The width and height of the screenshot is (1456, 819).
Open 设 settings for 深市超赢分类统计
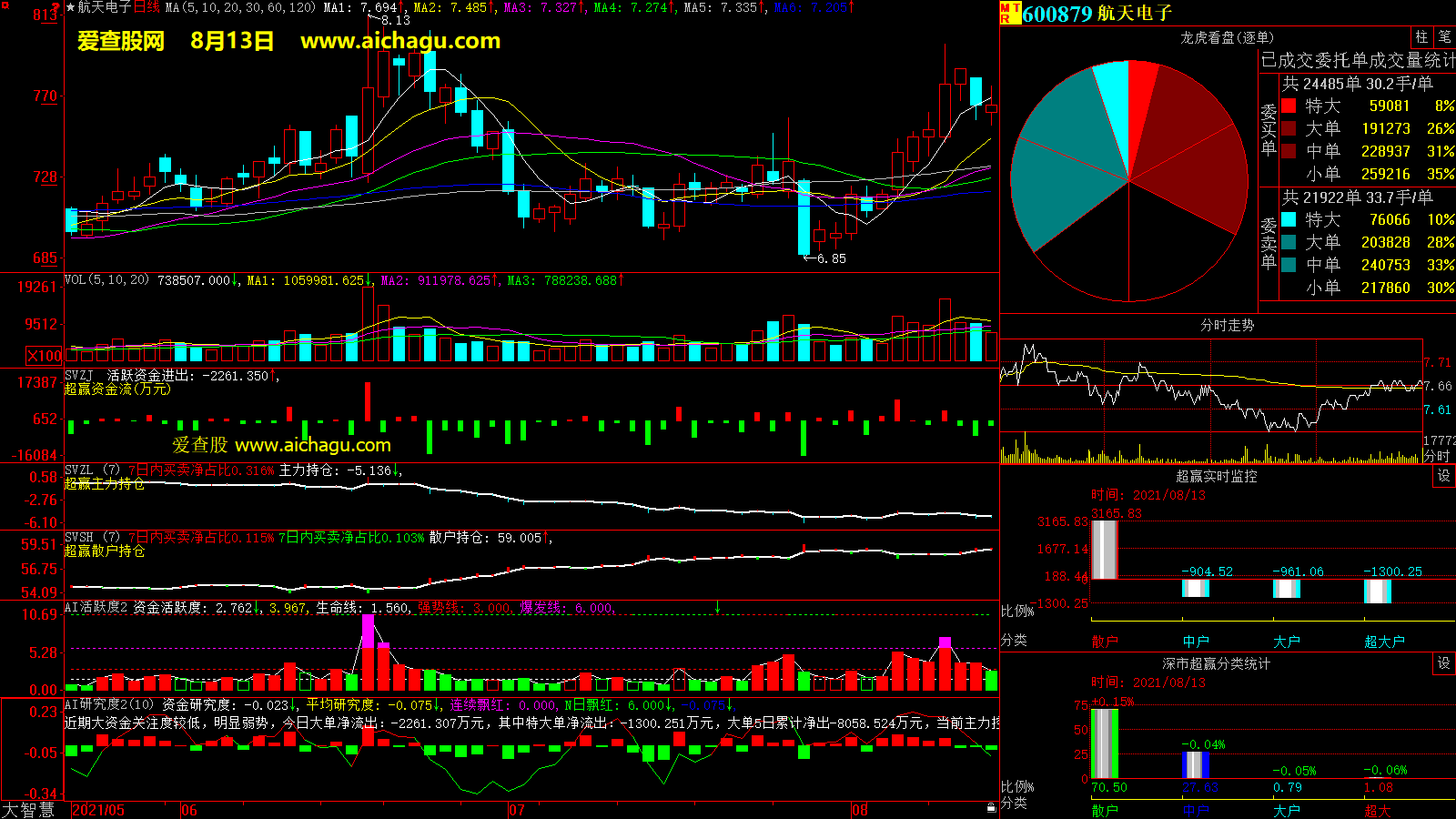pyautogui.click(x=1444, y=663)
